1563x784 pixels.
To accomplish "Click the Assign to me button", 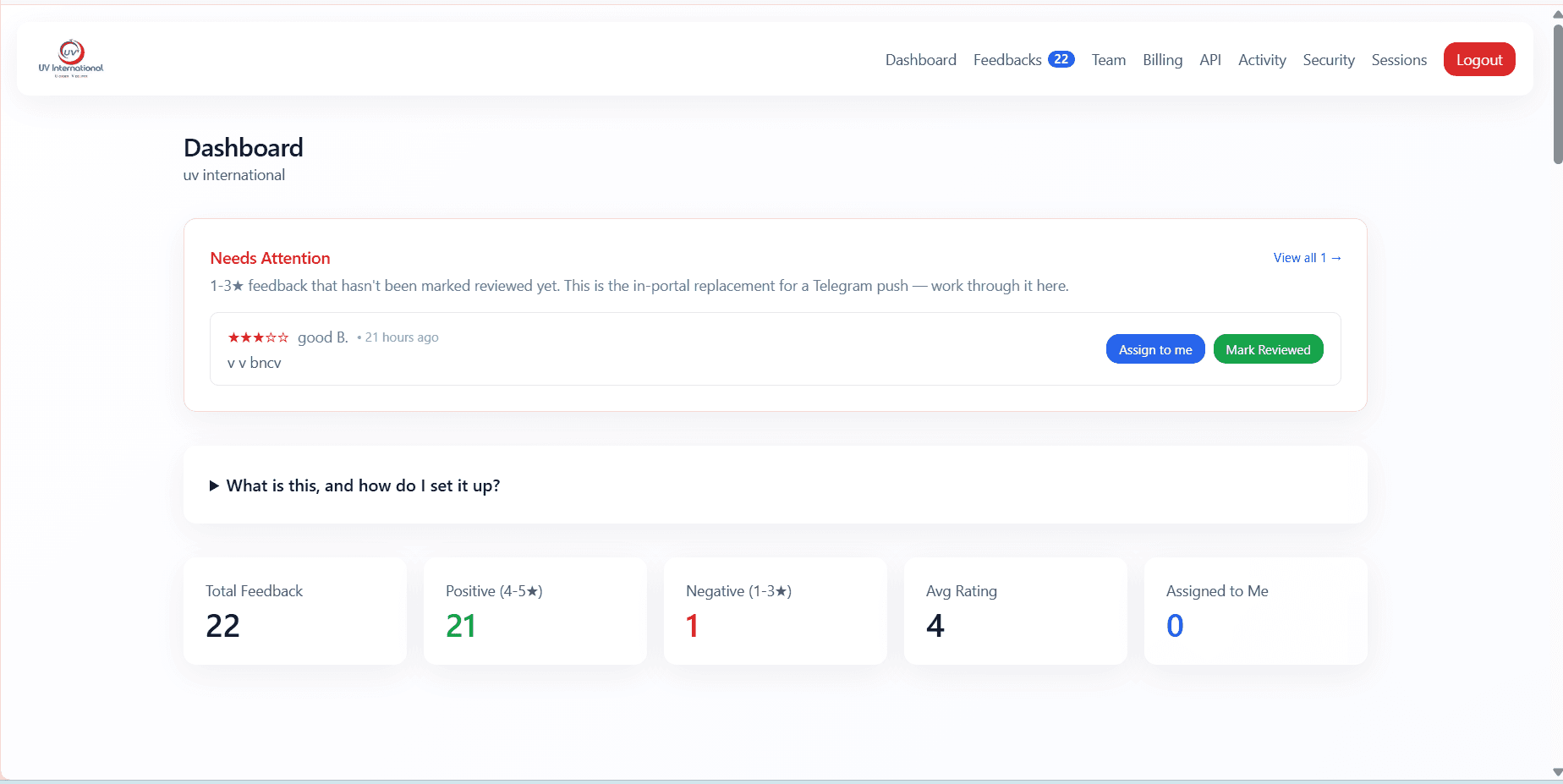I will pyautogui.click(x=1154, y=349).
